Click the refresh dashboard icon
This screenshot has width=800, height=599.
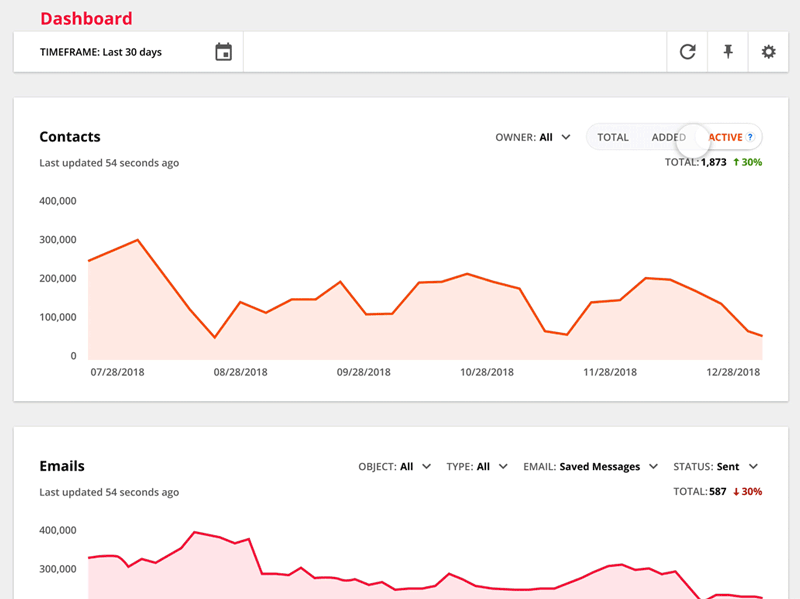tap(687, 51)
